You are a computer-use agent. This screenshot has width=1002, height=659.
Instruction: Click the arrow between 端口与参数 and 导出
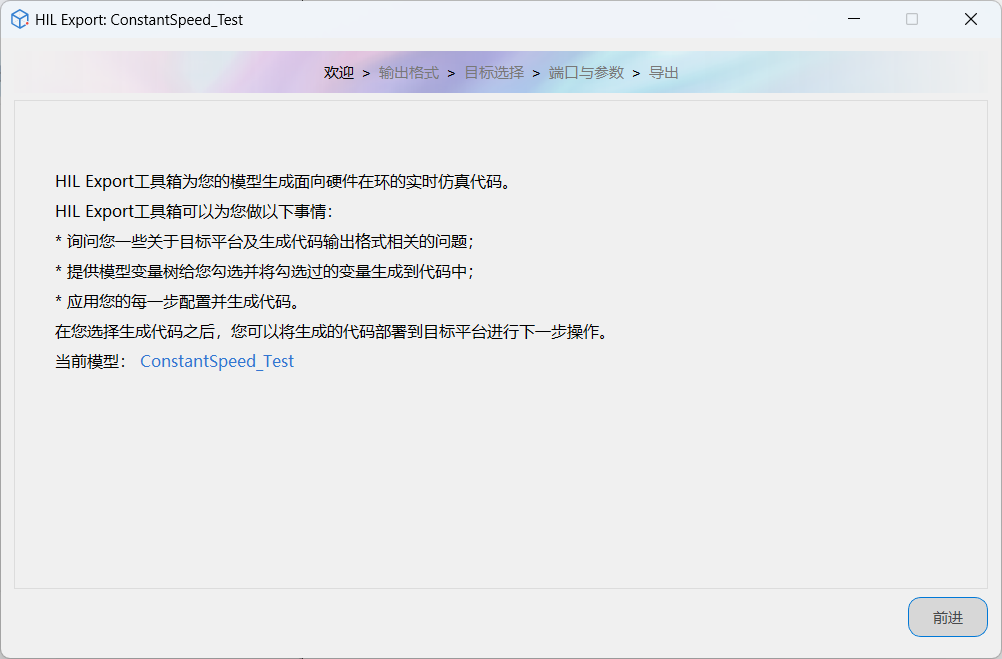click(x=636, y=73)
